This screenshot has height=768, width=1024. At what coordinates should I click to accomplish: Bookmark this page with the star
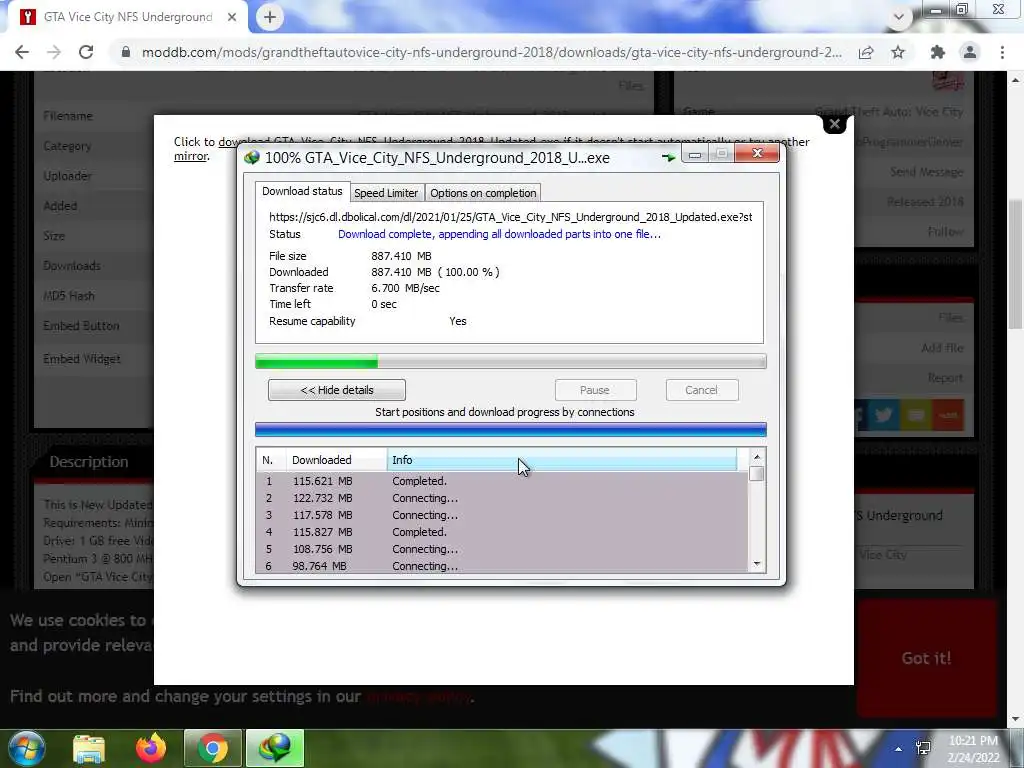click(x=898, y=52)
